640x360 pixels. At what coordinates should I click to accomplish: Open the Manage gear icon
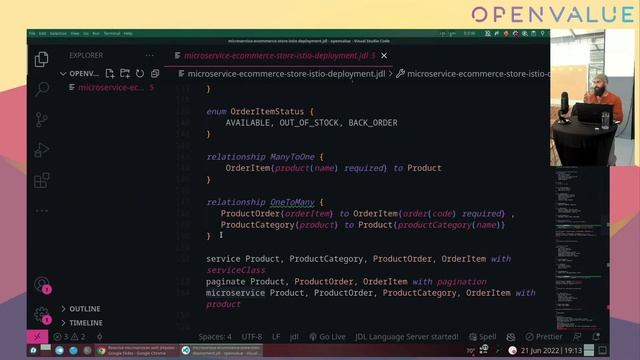pos(42,315)
